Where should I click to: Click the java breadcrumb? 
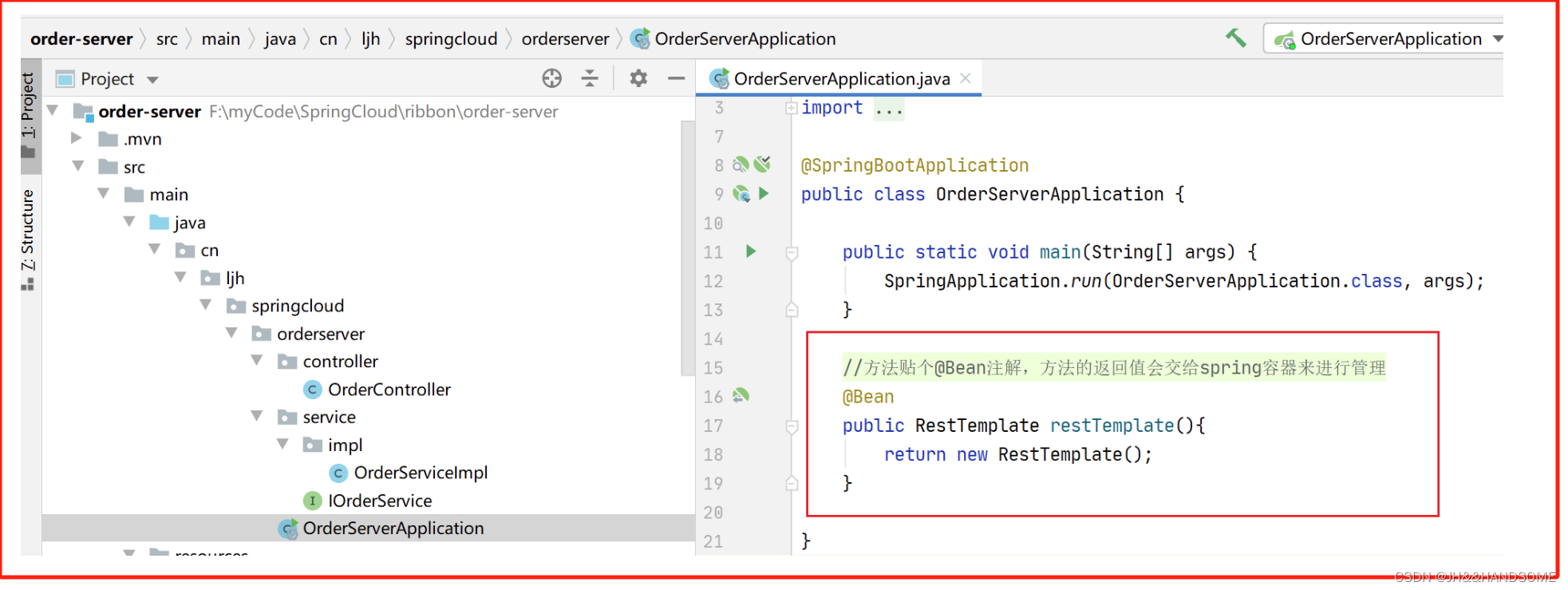280,39
